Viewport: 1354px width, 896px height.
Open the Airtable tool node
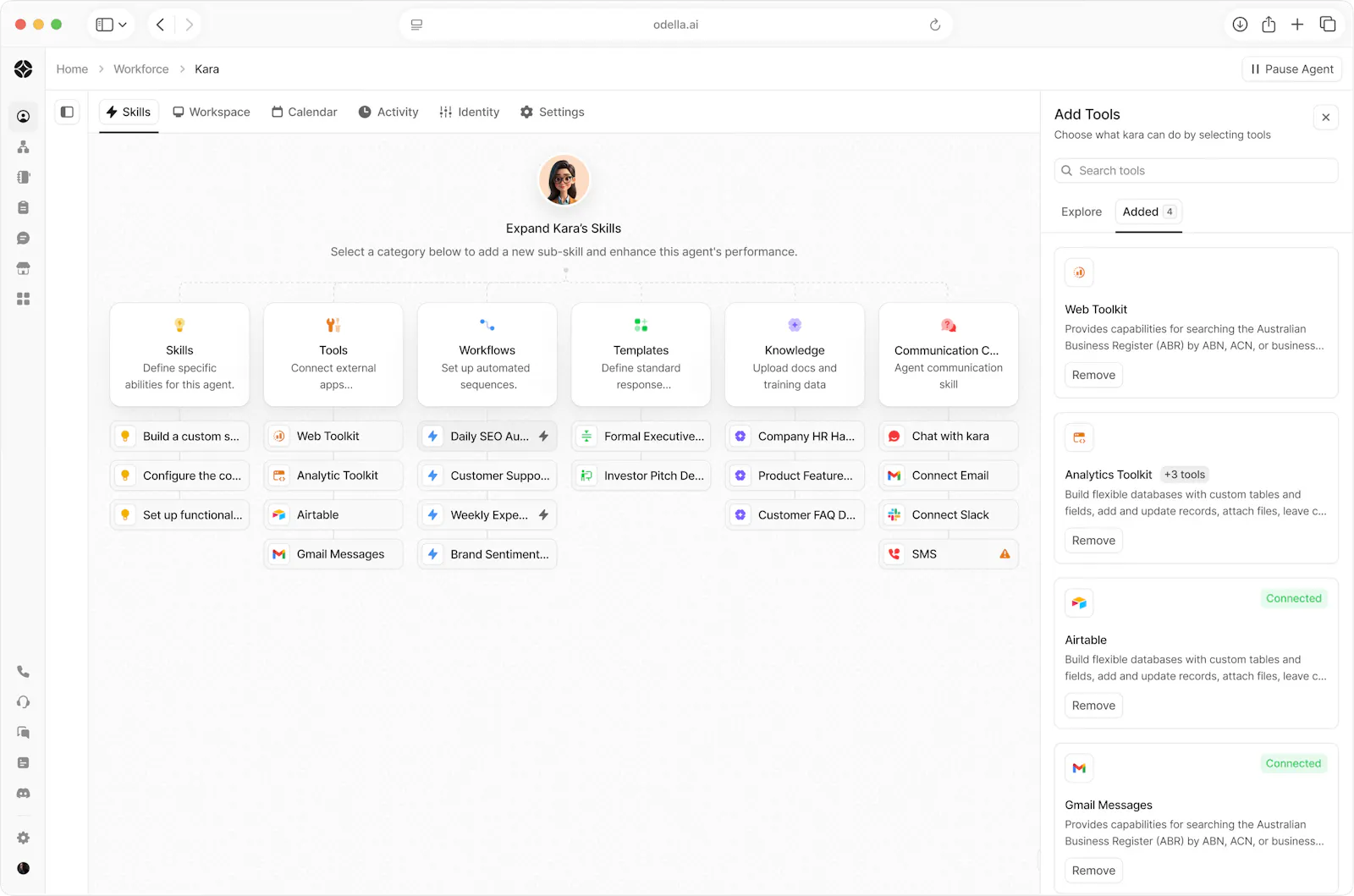pyautogui.click(x=333, y=515)
